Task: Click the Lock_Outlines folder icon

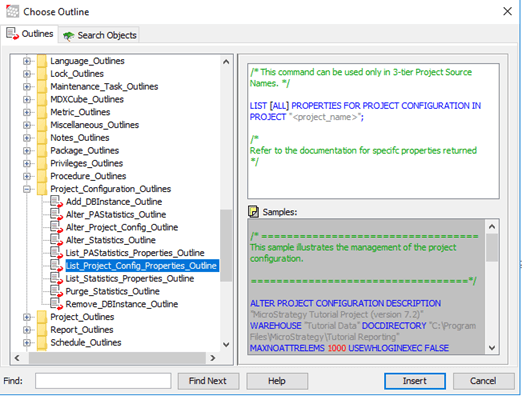Action: (x=42, y=74)
